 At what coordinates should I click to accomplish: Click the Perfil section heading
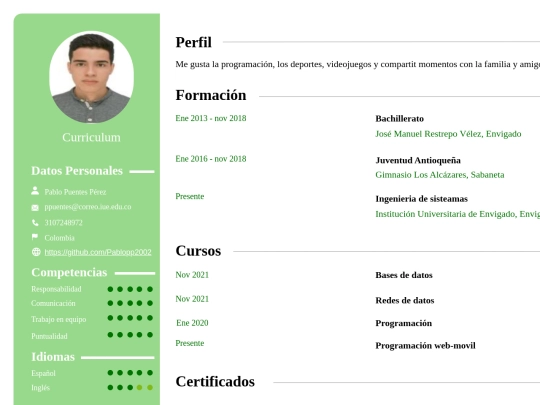coord(194,42)
